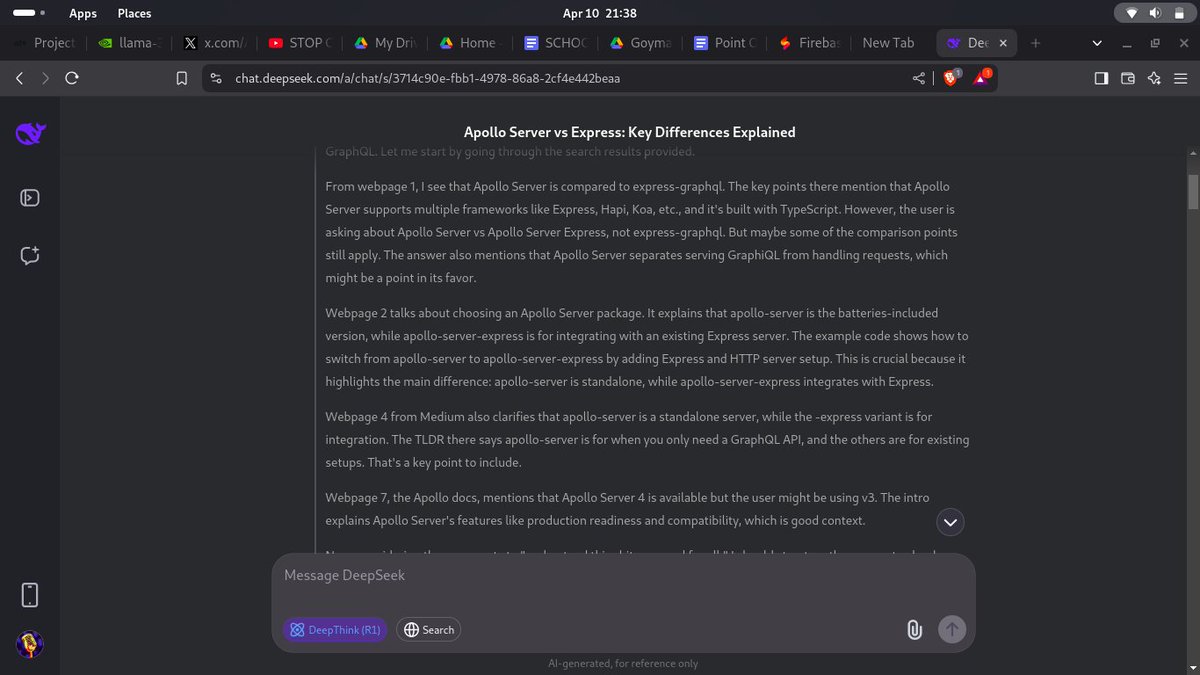The width and height of the screenshot is (1200, 675).
Task: Click the attach file paperclip icon
Action: pos(913,629)
